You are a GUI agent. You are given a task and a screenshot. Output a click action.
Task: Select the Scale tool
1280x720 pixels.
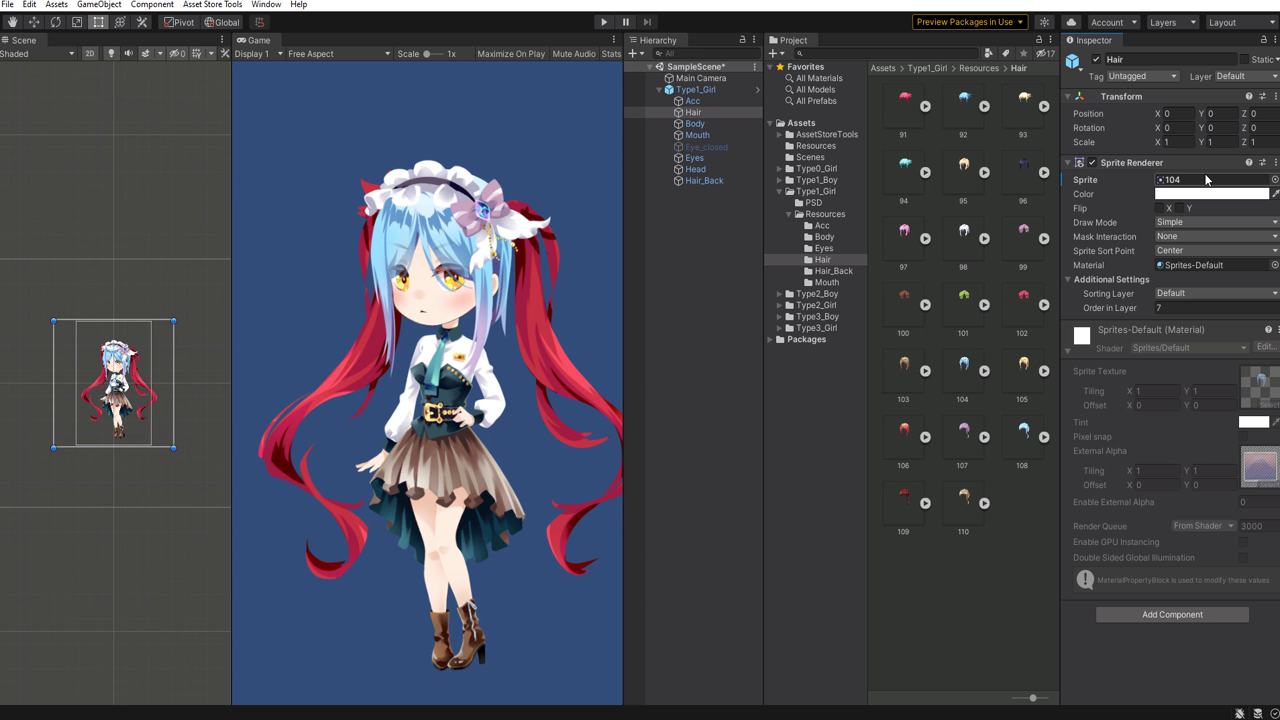(77, 22)
